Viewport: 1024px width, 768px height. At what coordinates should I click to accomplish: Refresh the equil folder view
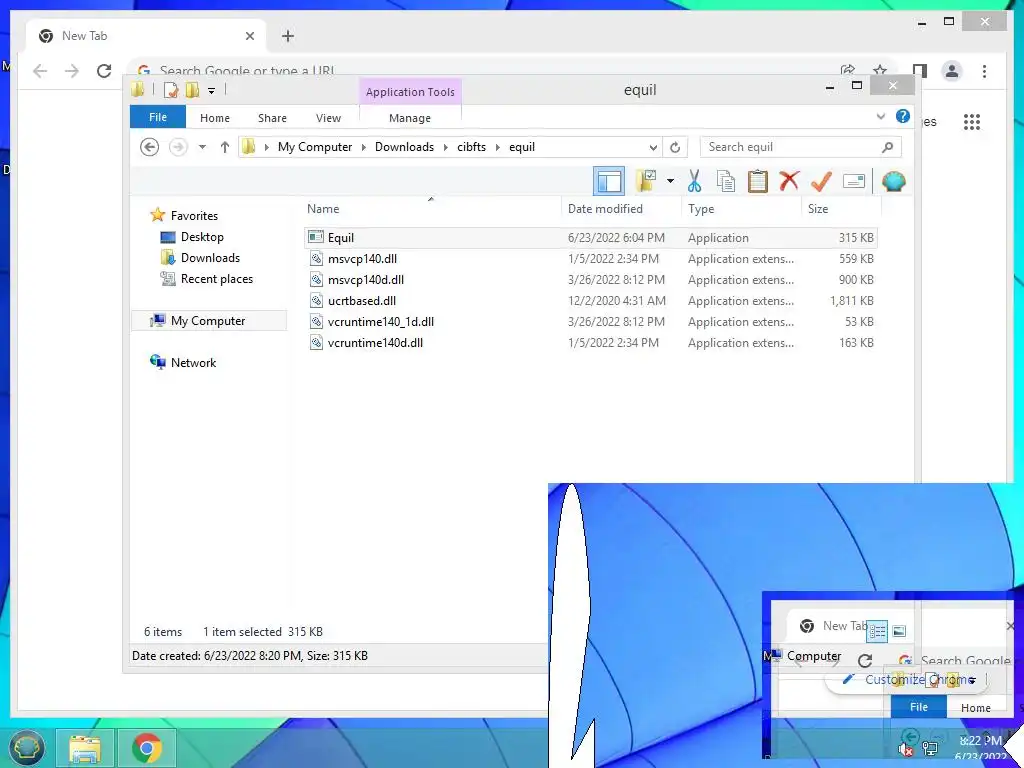click(675, 147)
